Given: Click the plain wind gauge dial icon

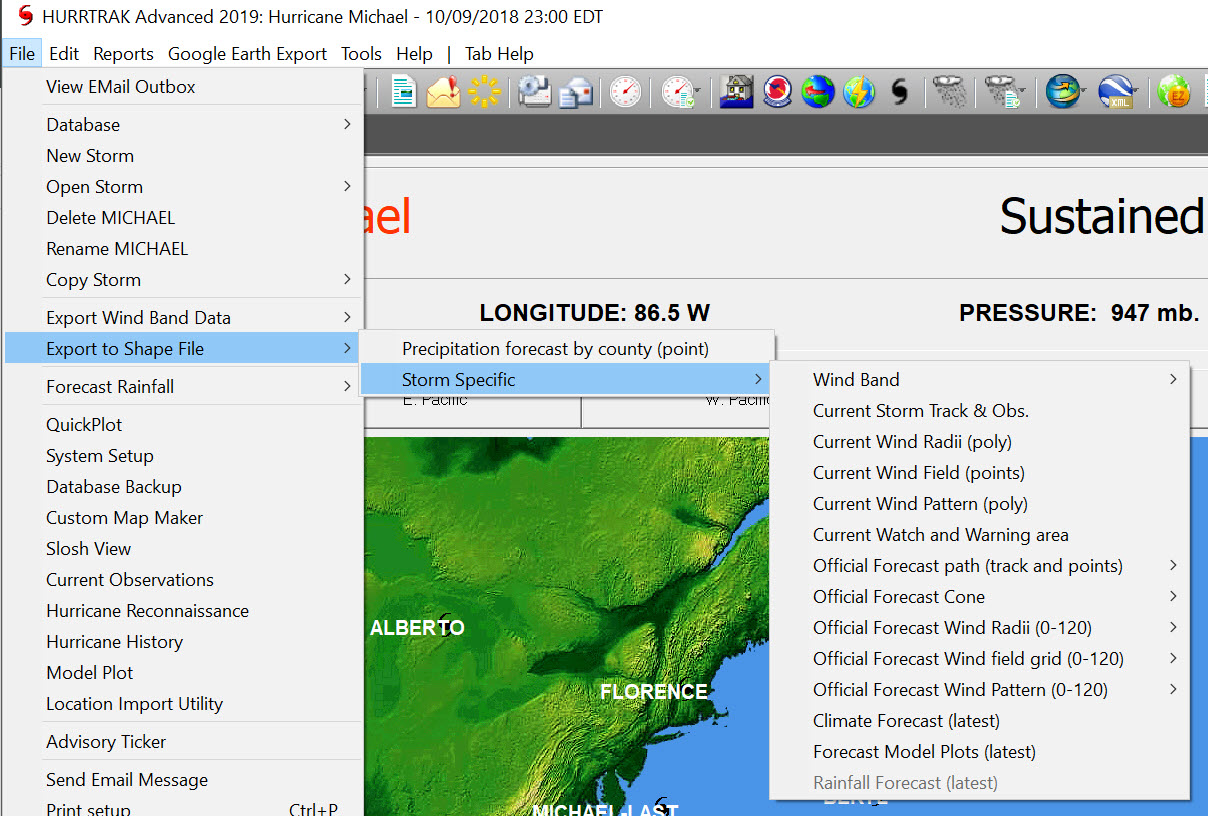Looking at the screenshot, I should 626,92.
